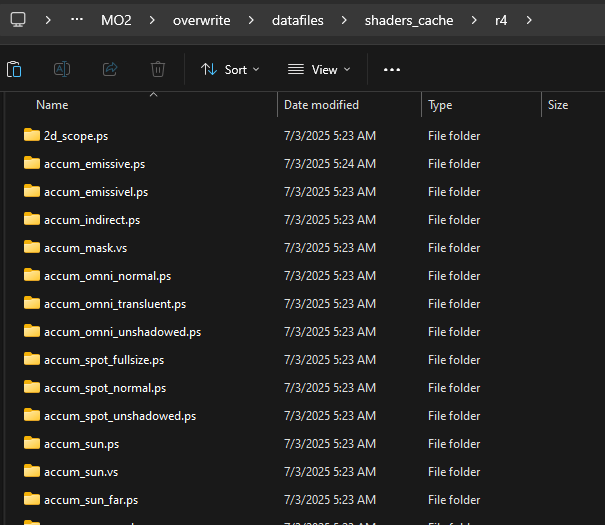Expand hidden breadcrumb path ellipsis
The width and height of the screenshot is (605, 525).
(77, 19)
